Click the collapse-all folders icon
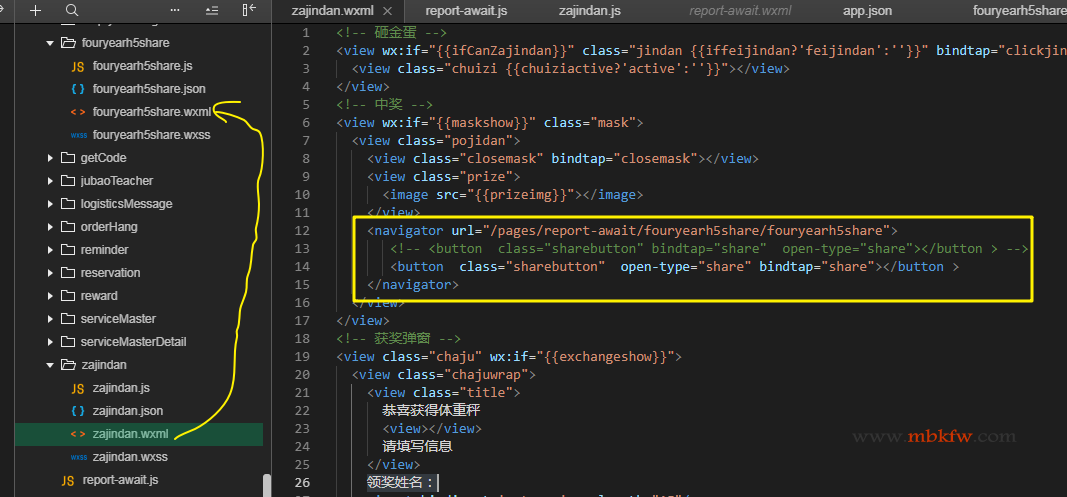The height and width of the screenshot is (497, 1067). (x=211, y=10)
